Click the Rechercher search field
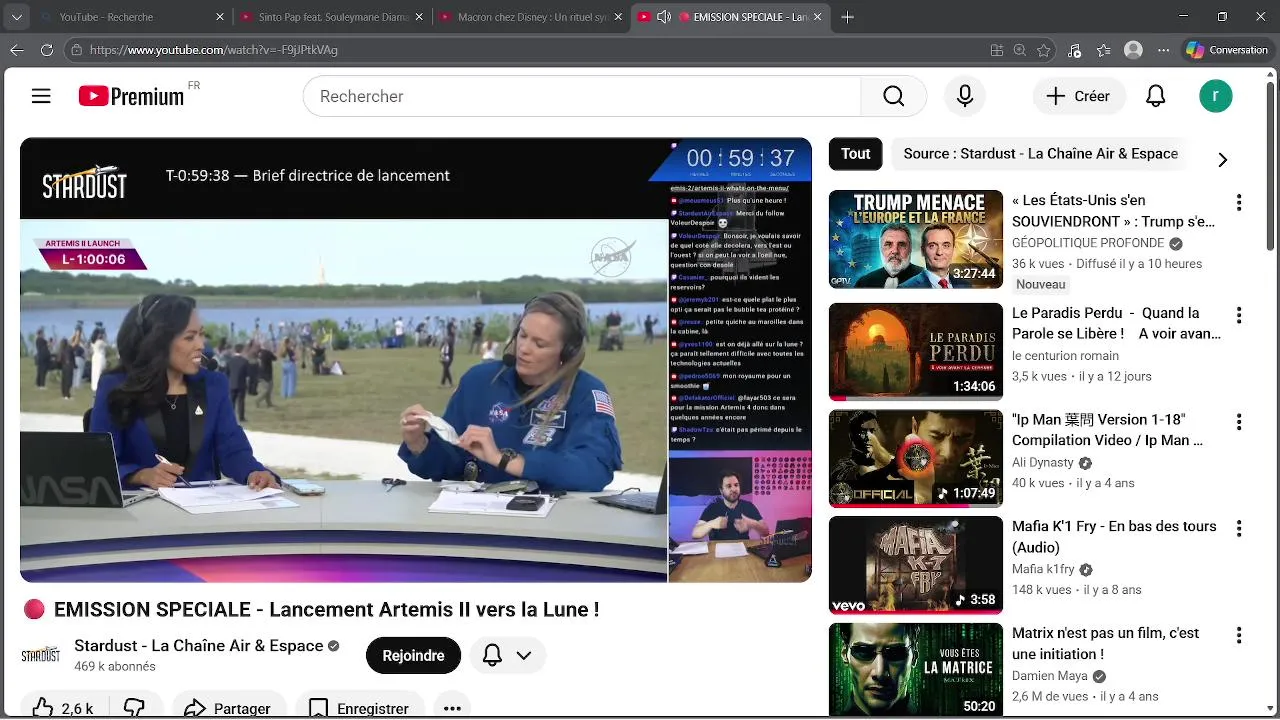Image resolution: width=1280 pixels, height=720 pixels. pos(582,96)
